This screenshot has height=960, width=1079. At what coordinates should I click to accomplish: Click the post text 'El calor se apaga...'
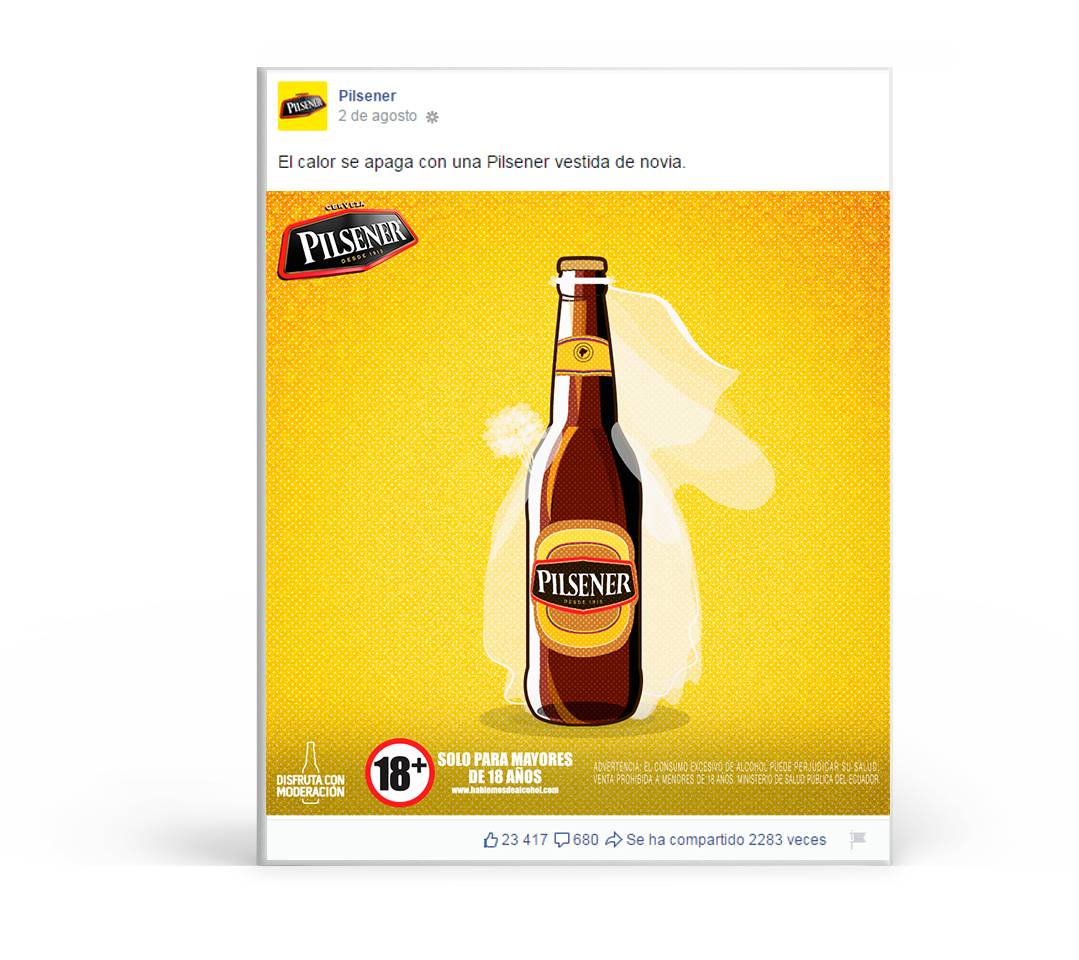tap(482, 162)
